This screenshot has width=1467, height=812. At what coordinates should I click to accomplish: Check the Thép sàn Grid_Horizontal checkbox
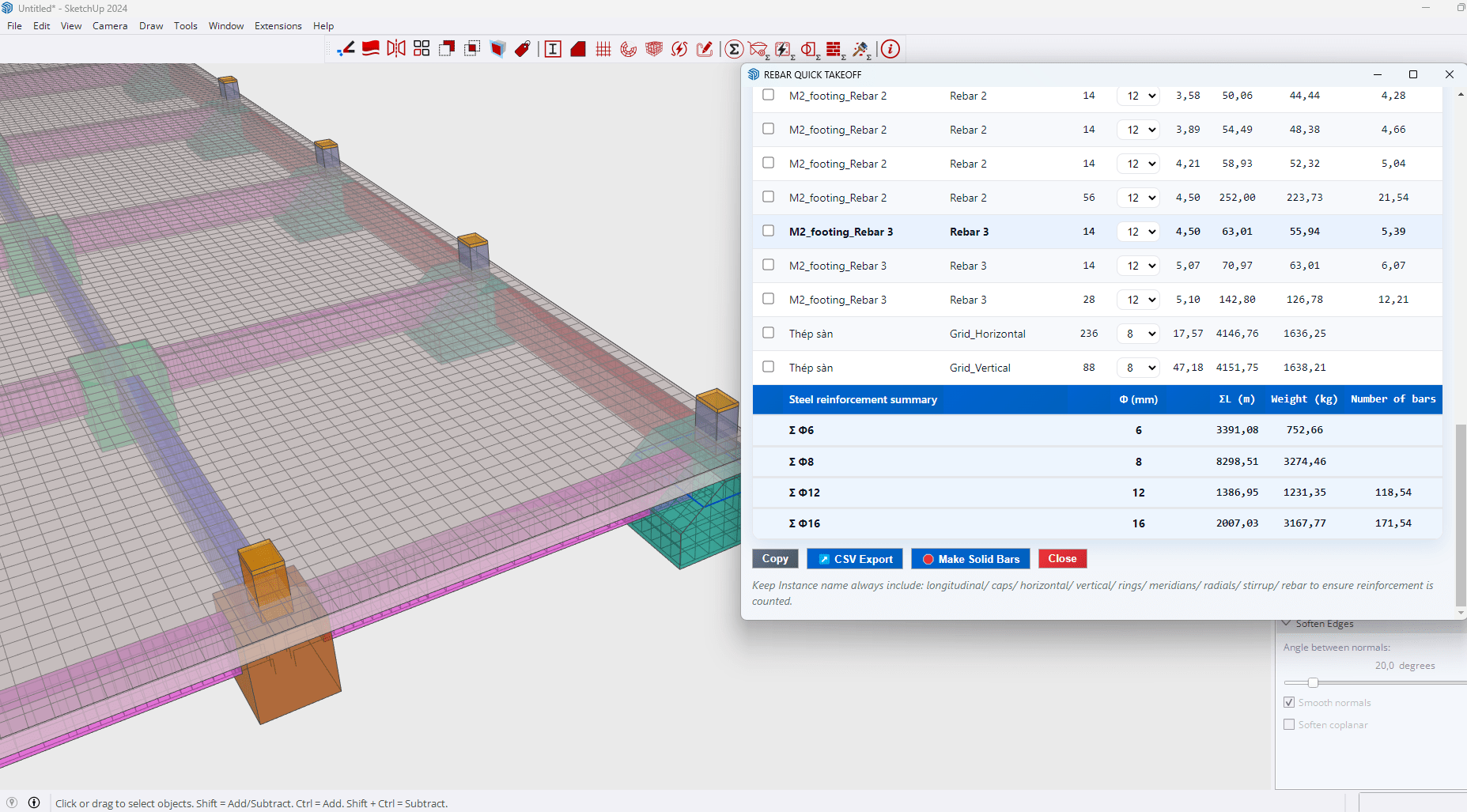pyautogui.click(x=768, y=333)
